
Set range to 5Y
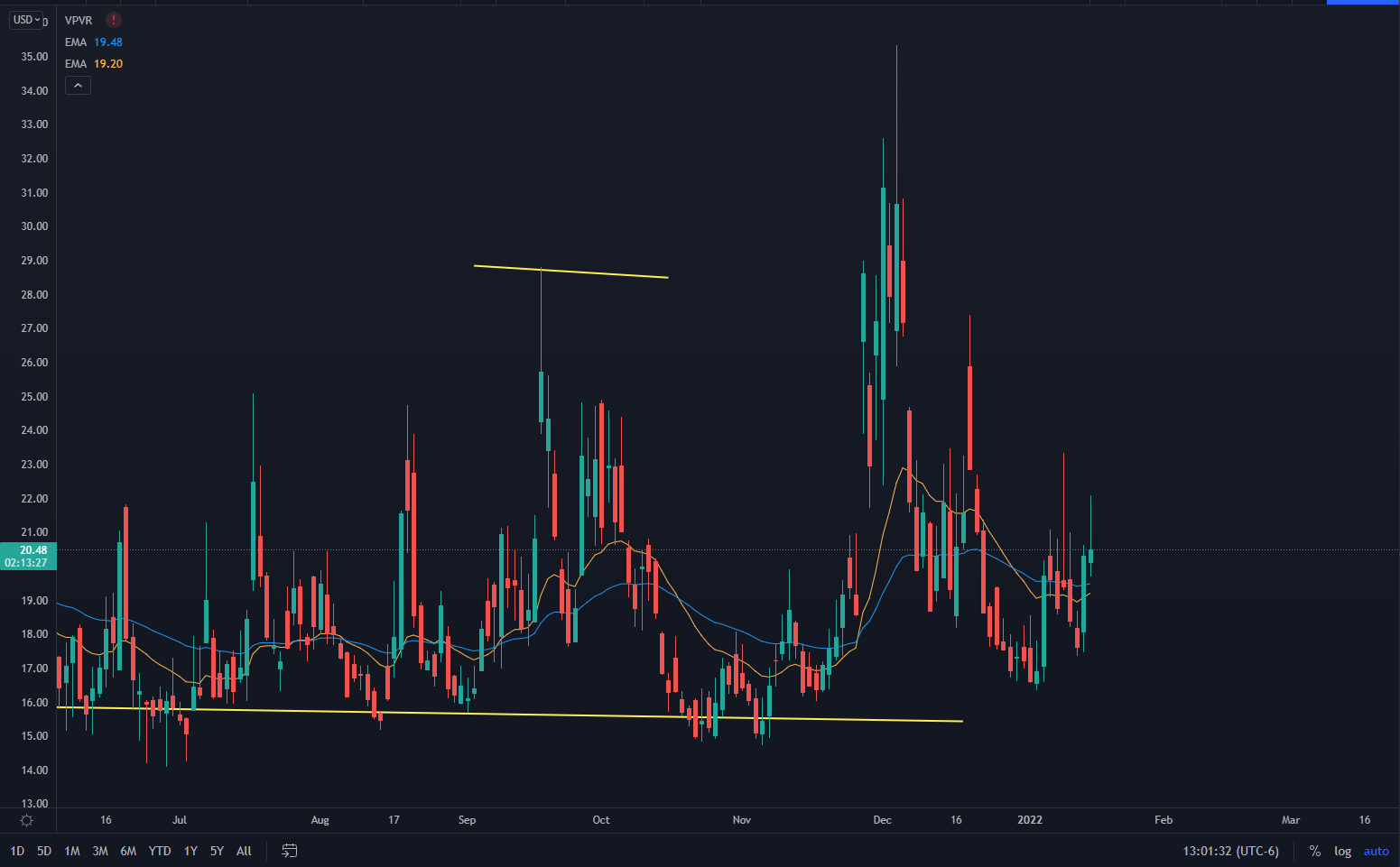tap(217, 851)
